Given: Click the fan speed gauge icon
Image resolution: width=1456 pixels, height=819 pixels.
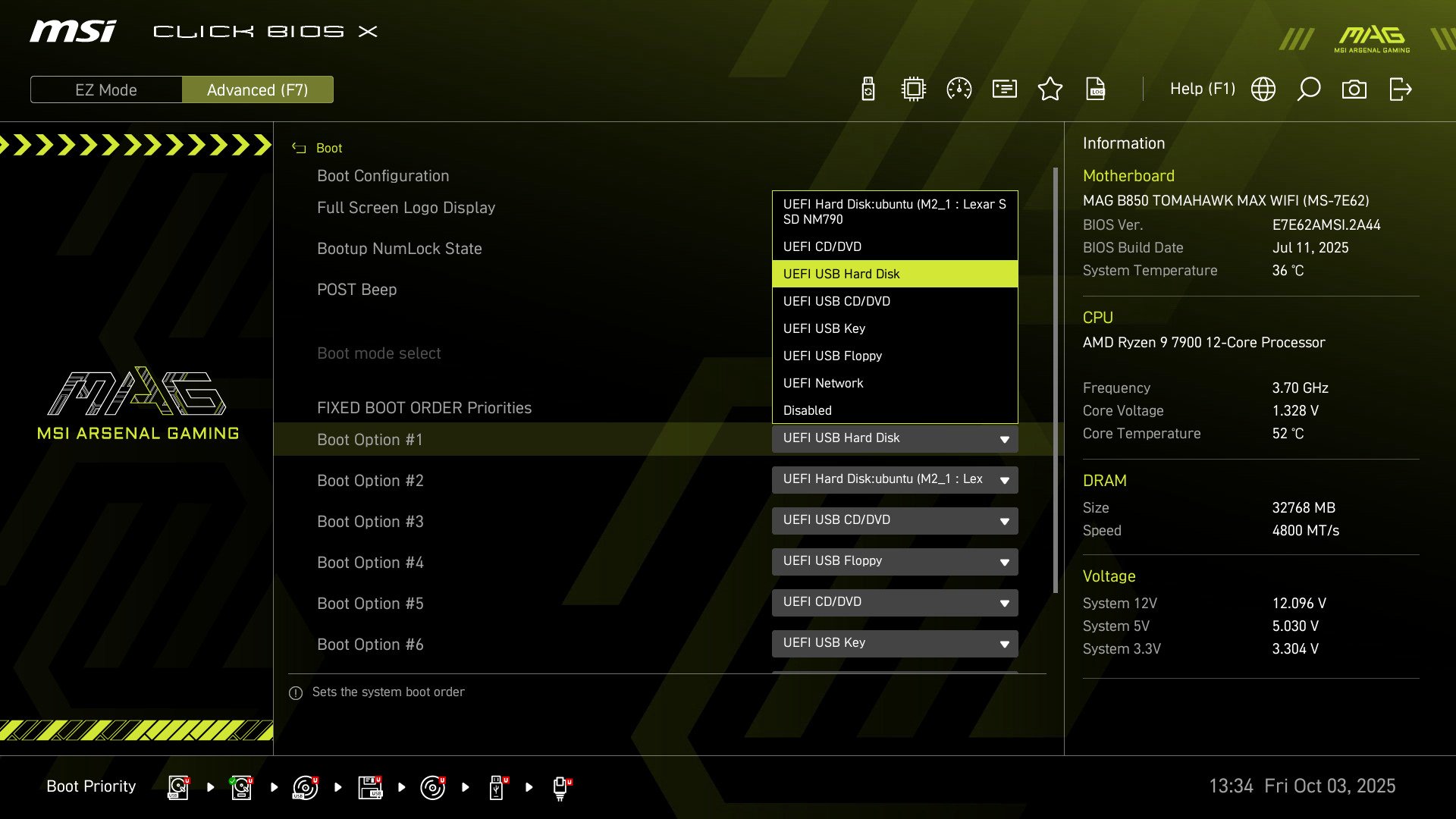Looking at the screenshot, I should (x=959, y=89).
